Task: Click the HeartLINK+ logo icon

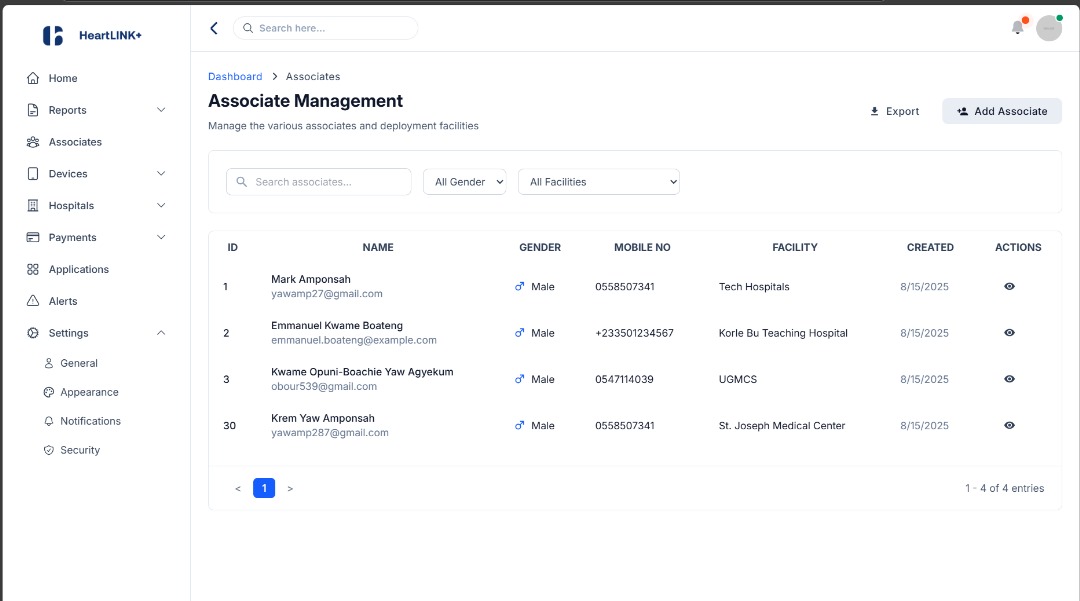Action: [53, 36]
